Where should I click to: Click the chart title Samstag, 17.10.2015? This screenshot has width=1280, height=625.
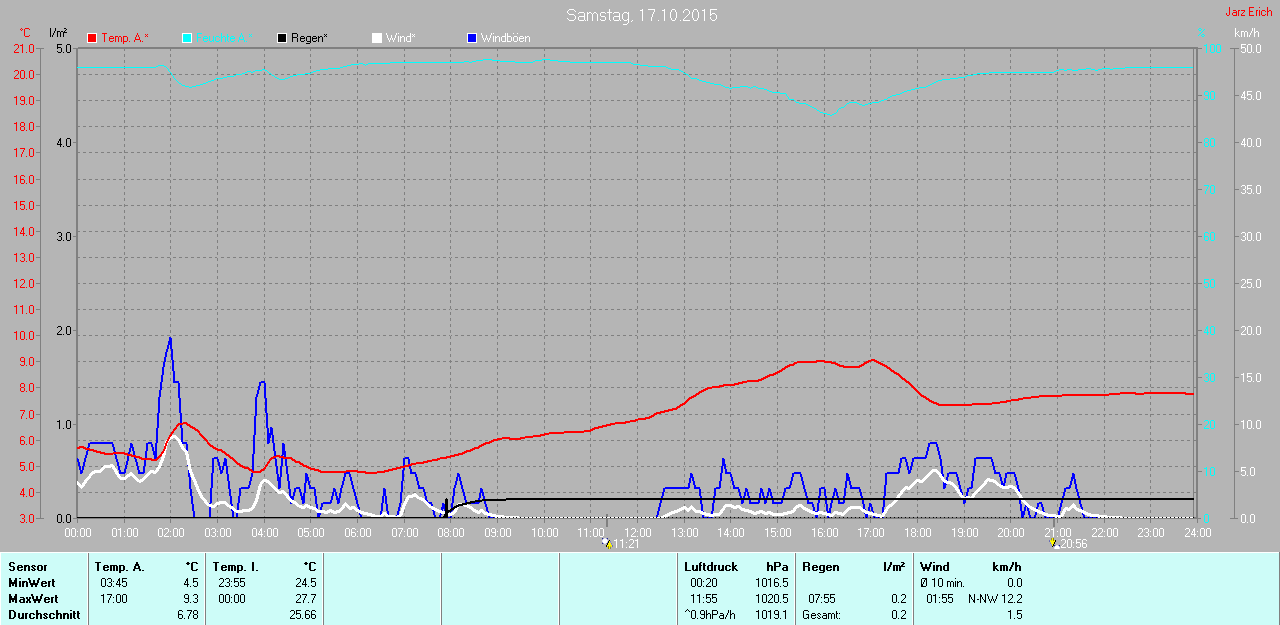pyautogui.click(x=641, y=15)
